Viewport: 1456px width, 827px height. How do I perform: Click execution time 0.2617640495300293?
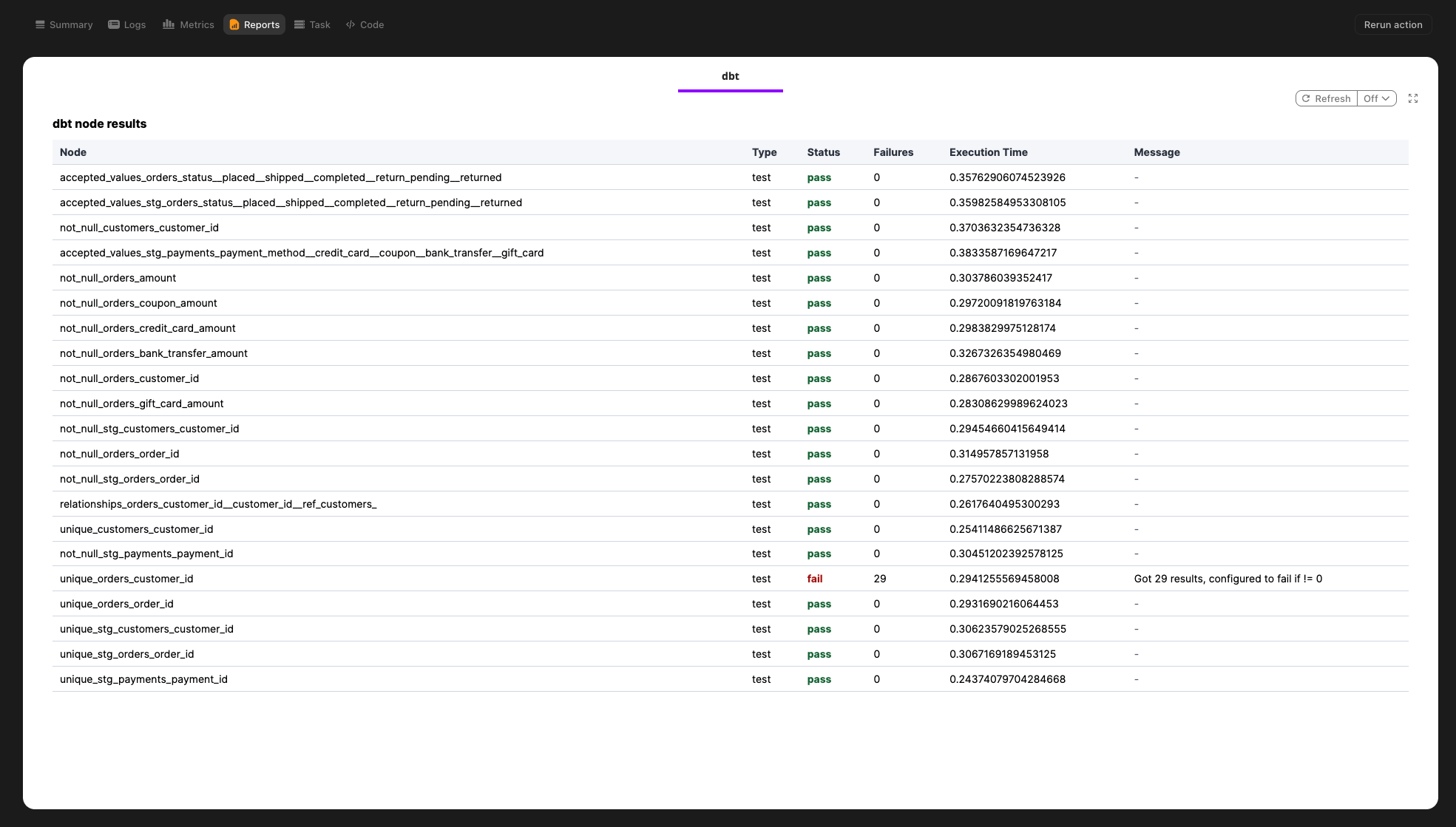pos(1004,504)
